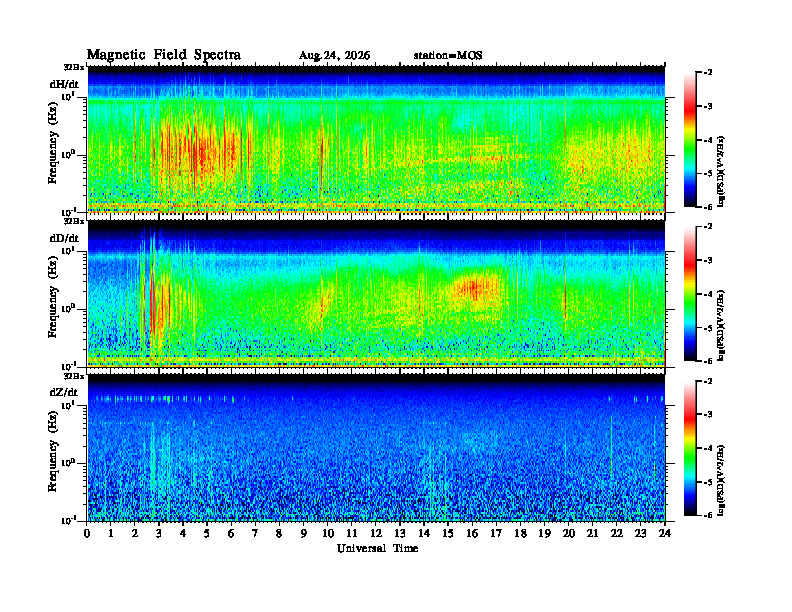Click hour 24 on the Universal Time axis
The height and width of the screenshot is (612, 792).
(665, 534)
